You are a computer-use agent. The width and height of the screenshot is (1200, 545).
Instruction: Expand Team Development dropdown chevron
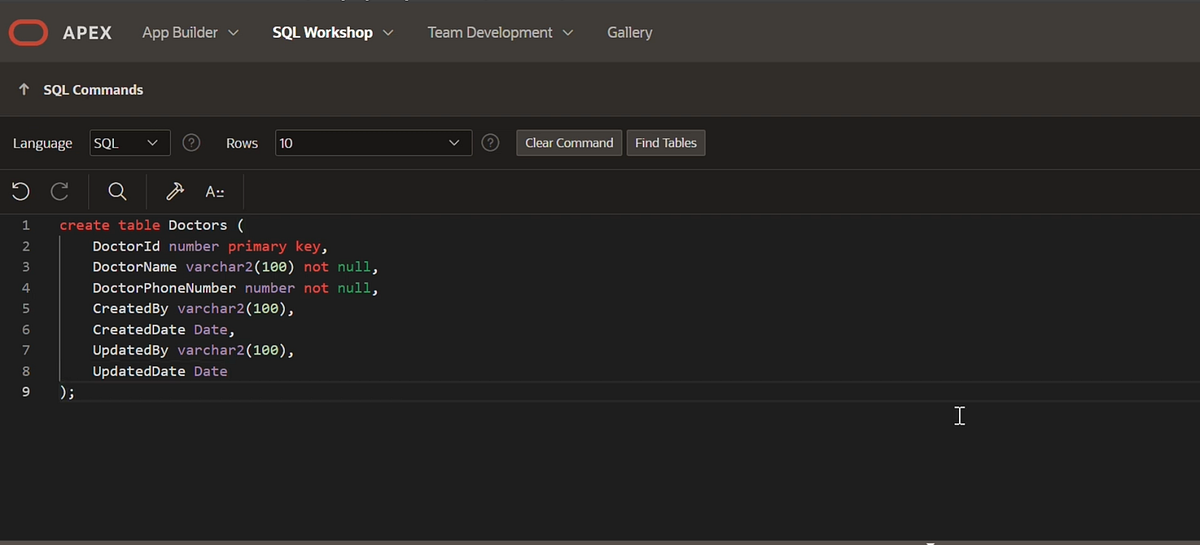tap(568, 33)
